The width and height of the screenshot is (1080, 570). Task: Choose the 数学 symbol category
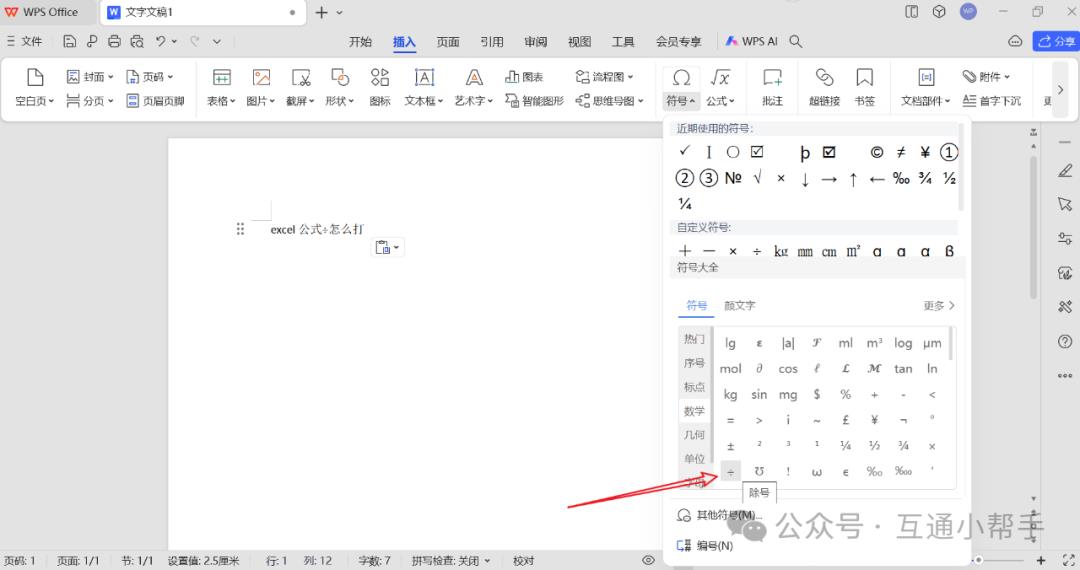[694, 411]
